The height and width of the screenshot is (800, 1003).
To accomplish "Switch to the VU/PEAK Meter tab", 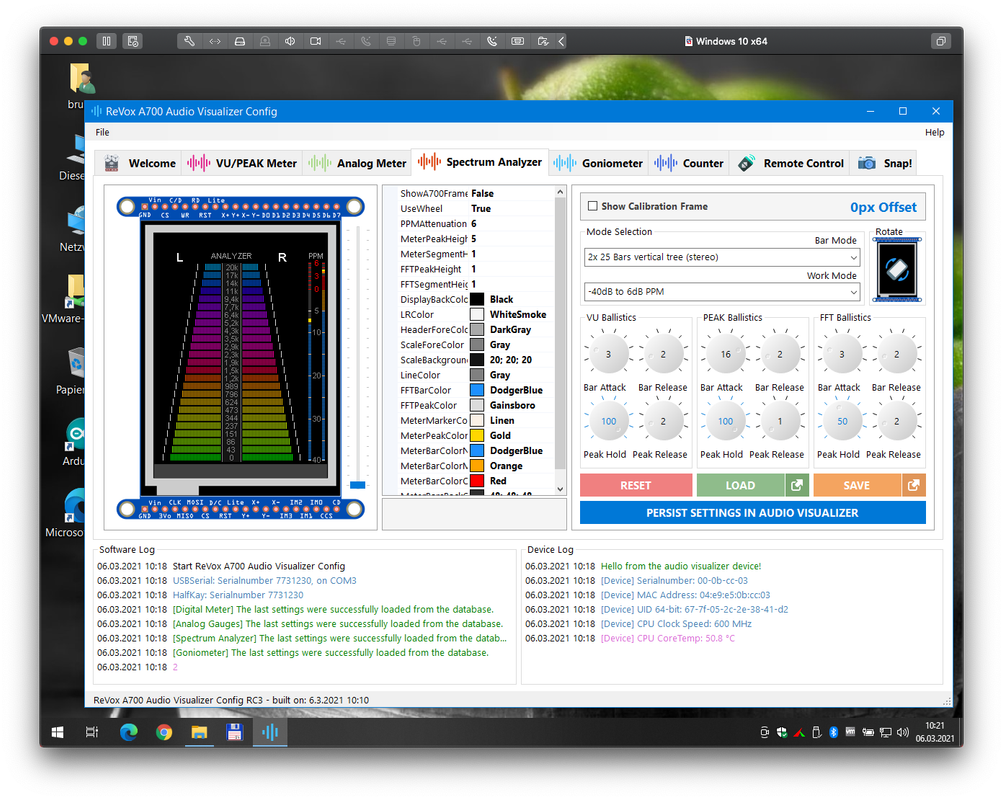I will tap(242, 163).
